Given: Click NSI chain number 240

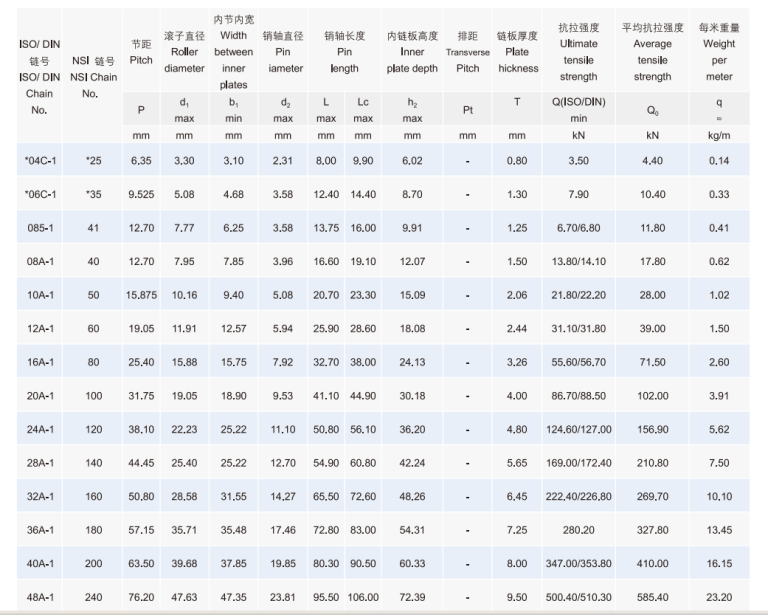Looking at the screenshot, I should [x=93, y=598].
